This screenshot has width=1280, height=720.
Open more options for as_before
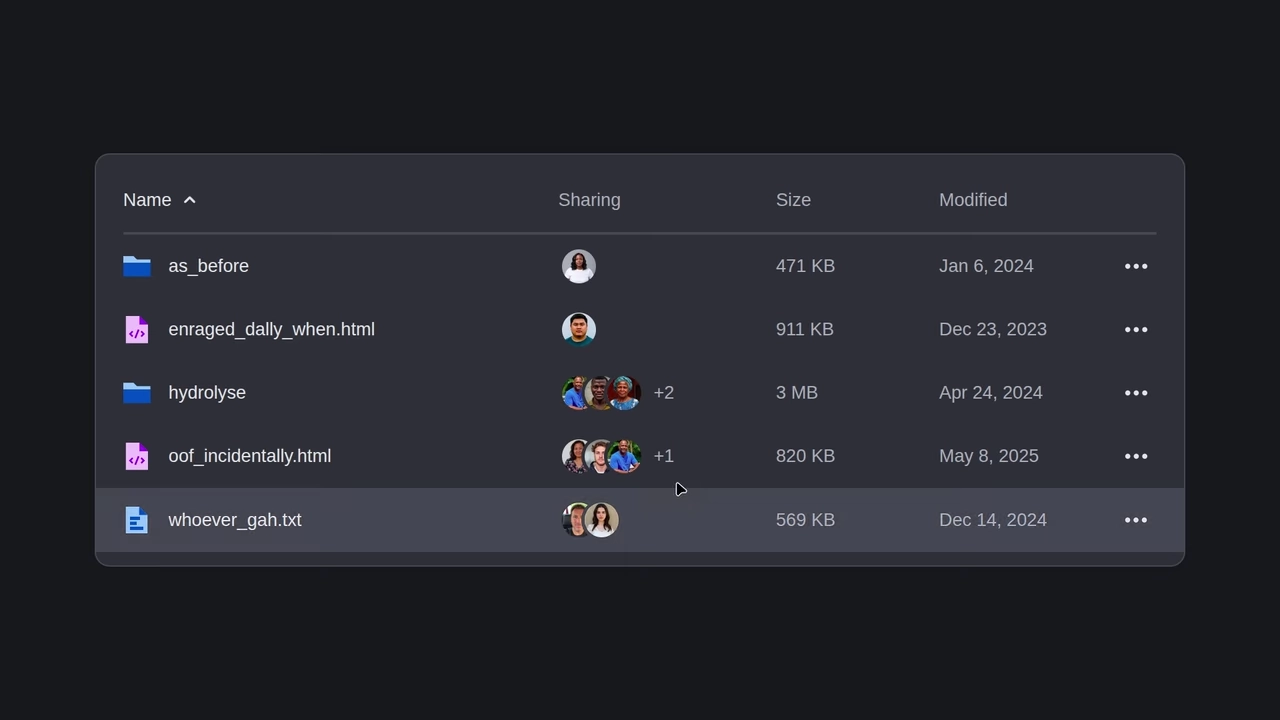point(1136,266)
